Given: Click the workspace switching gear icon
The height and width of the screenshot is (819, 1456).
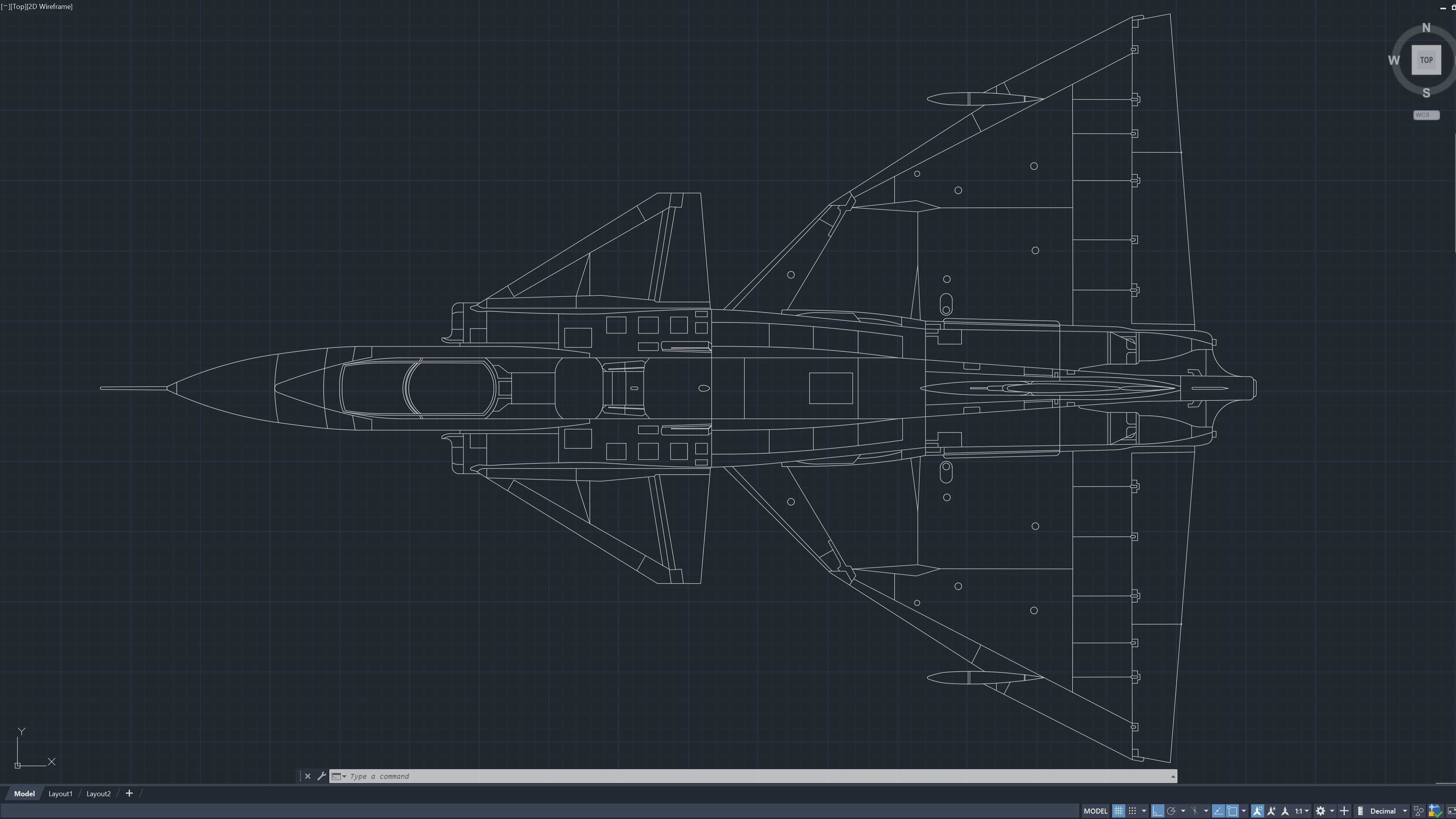Looking at the screenshot, I should (1320, 811).
